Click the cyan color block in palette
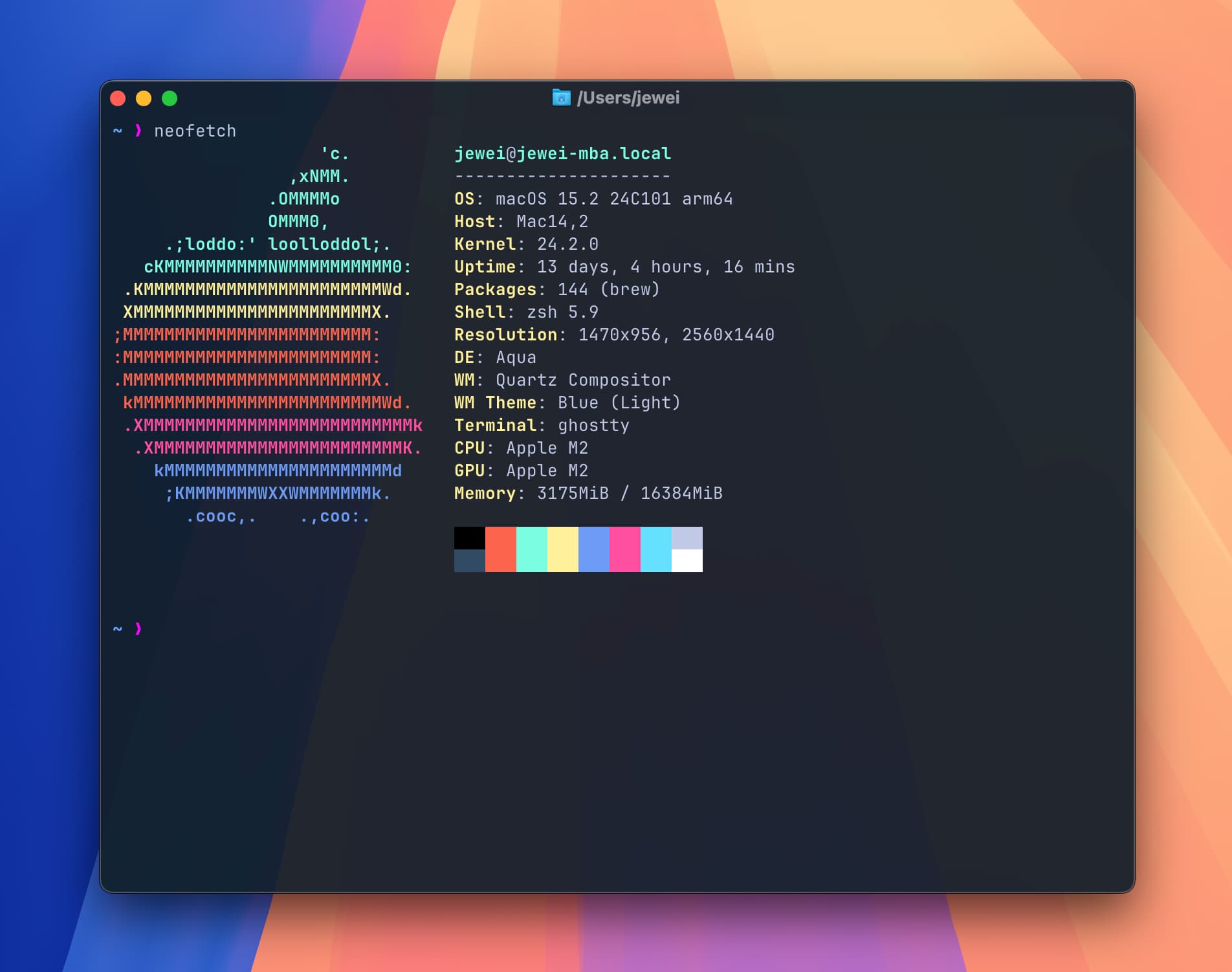This screenshot has width=1232, height=972. coord(656,549)
